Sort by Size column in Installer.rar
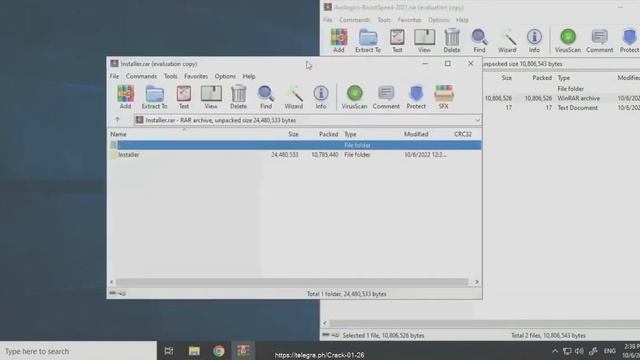The width and height of the screenshot is (640, 360). tap(293, 134)
